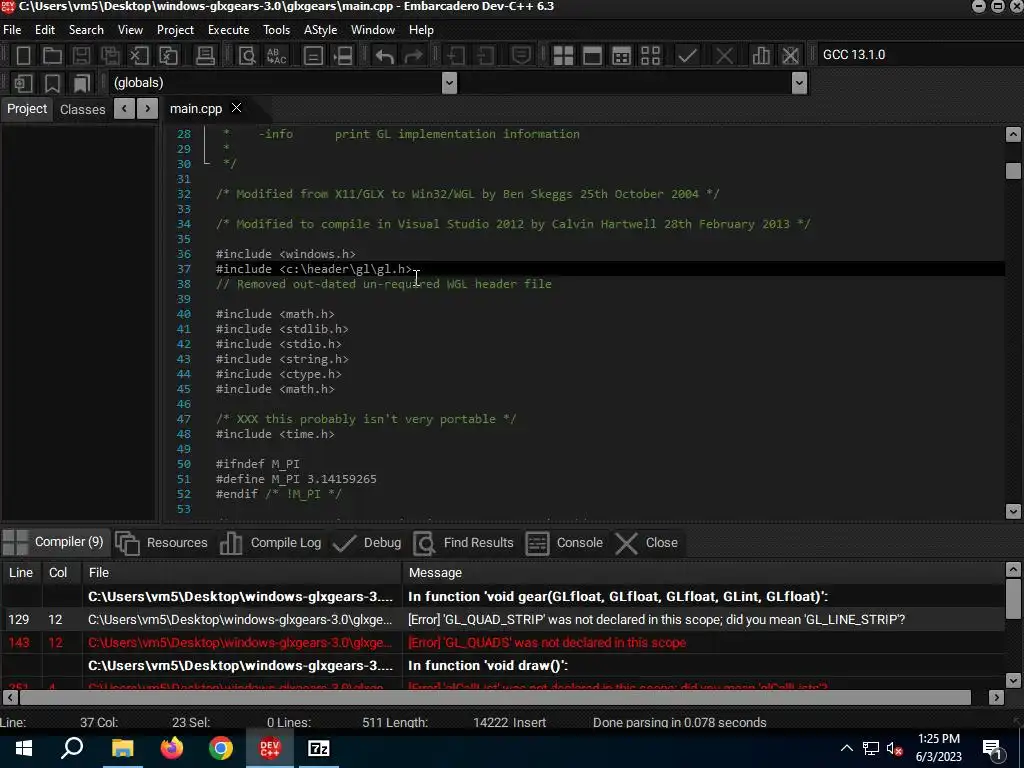Viewport: 1024px width, 768px height.
Task: Click Close to hide the bottom panel
Action: (647, 543)
